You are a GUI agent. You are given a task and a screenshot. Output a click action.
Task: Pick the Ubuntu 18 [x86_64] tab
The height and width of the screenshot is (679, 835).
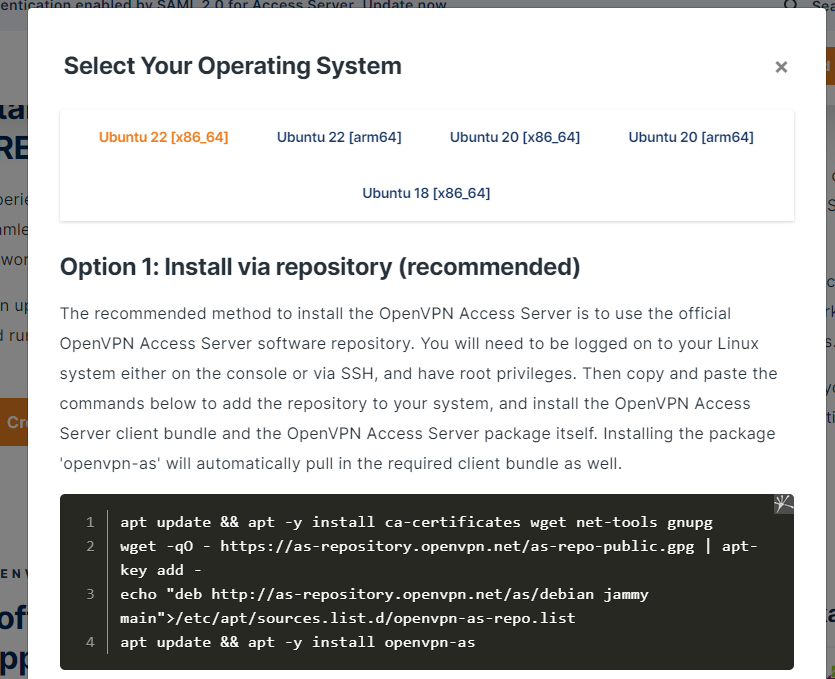(x=426, y=192)
